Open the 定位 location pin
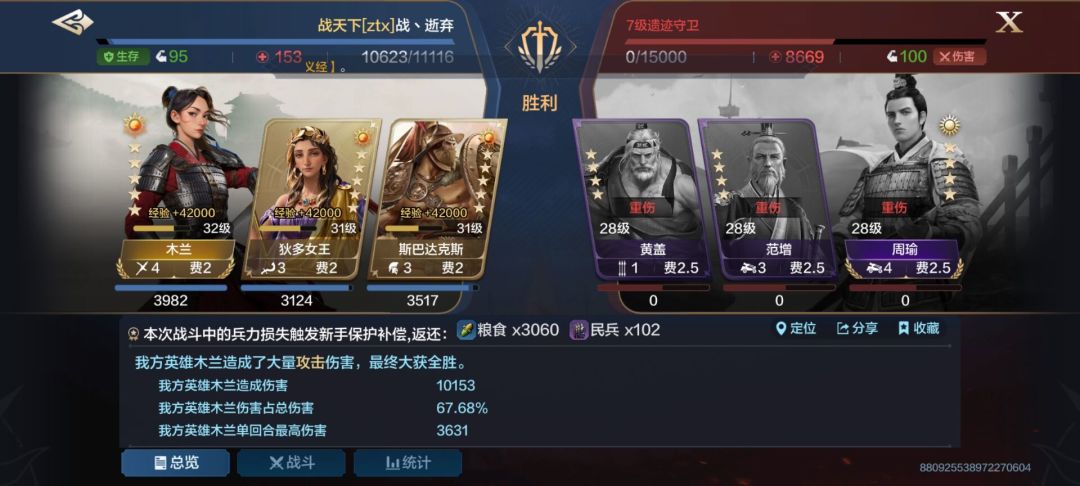 (x=796, y=328)
